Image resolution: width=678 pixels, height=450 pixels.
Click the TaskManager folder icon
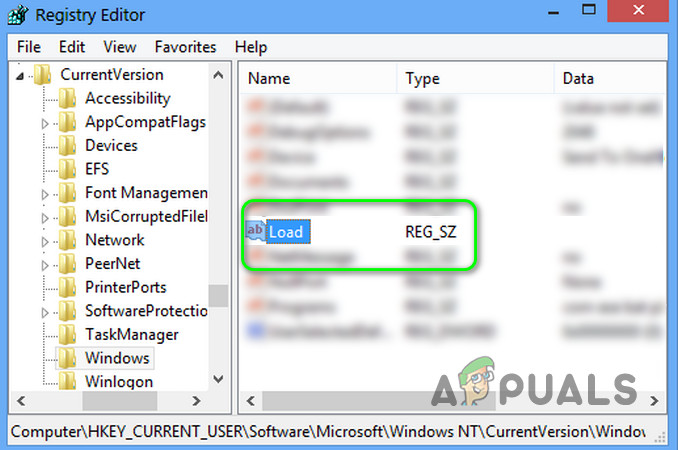[67, 334]
